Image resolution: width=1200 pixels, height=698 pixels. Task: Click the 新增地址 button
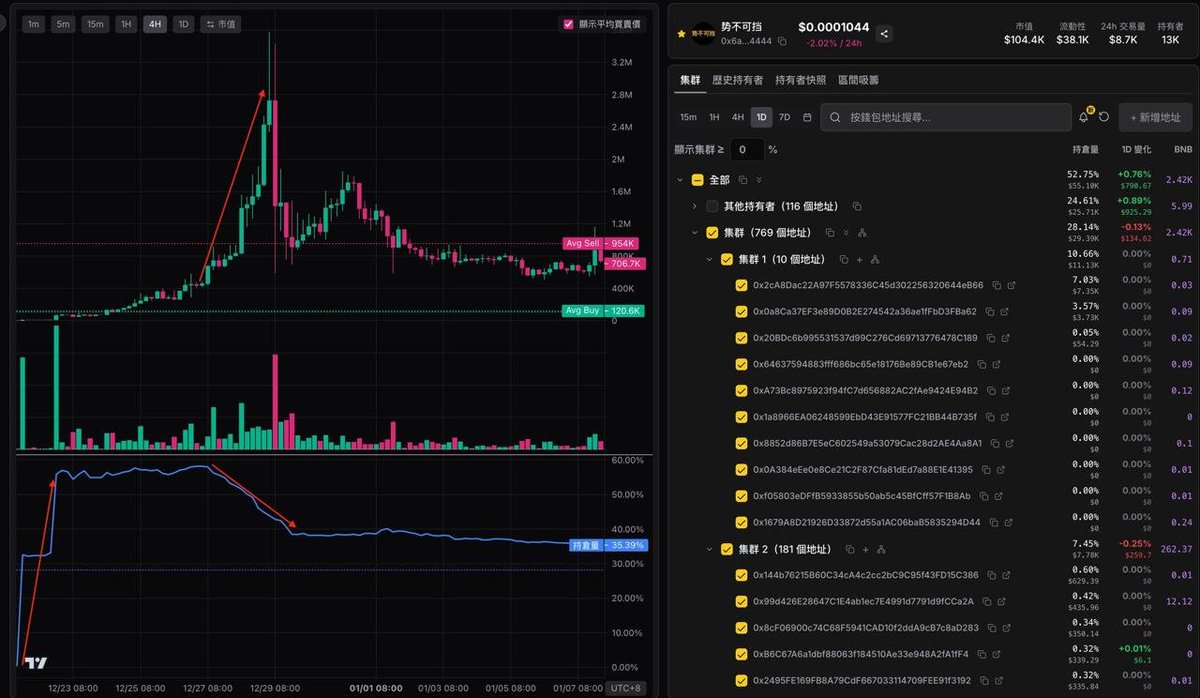click(x=1155, y=117)
